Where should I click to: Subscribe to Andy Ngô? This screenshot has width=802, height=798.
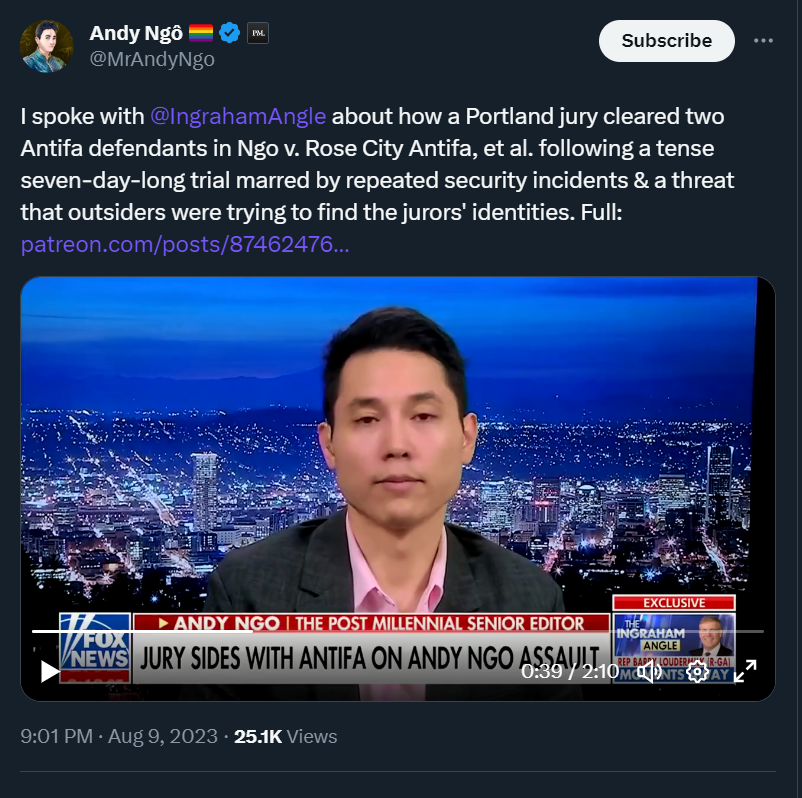pos(666,41)
